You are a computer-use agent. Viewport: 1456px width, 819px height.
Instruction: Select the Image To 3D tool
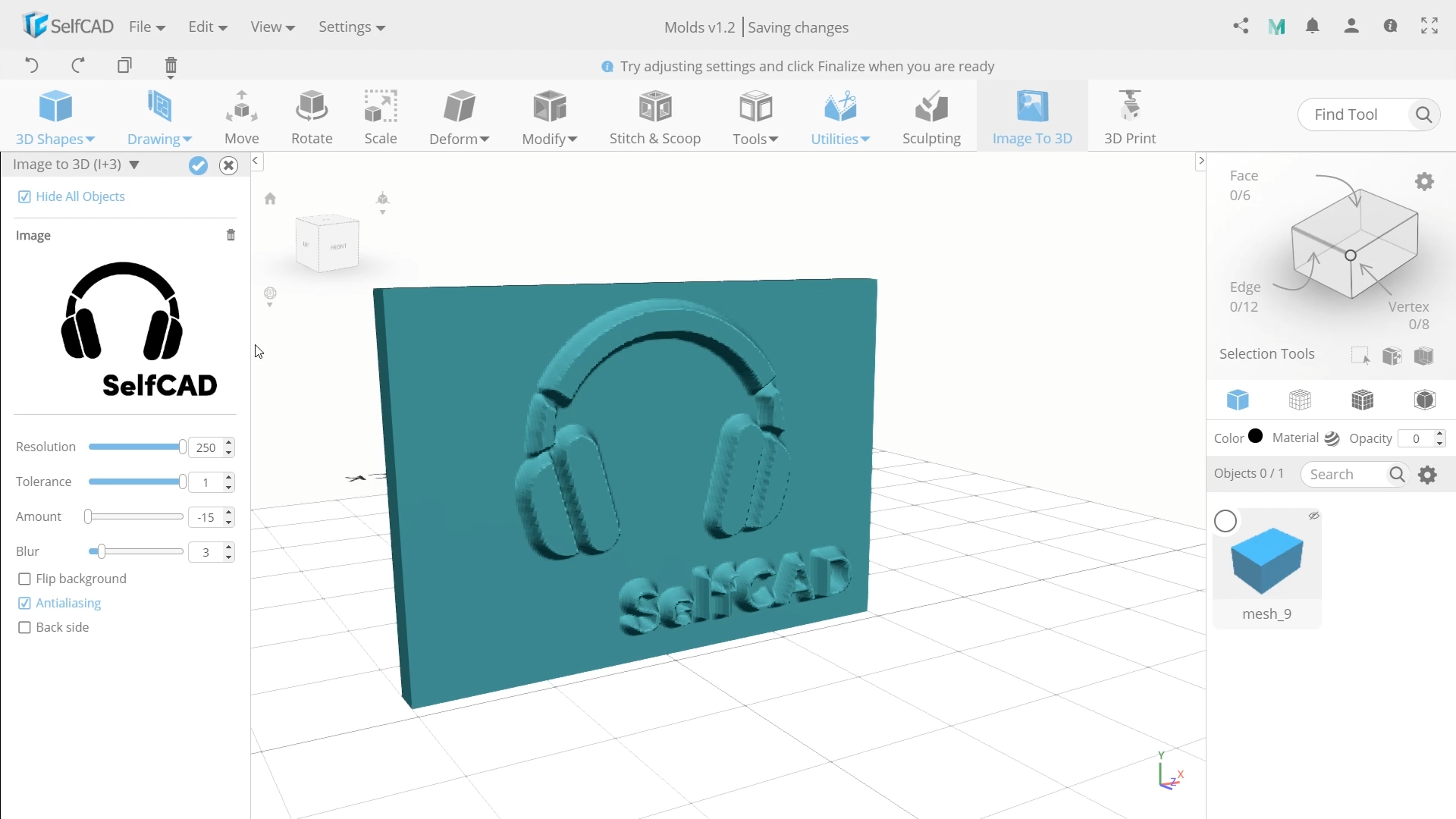coord(1032,117)
